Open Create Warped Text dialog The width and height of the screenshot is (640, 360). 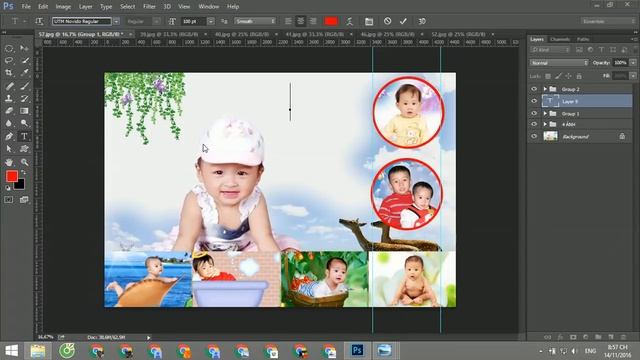click(350, 21)
